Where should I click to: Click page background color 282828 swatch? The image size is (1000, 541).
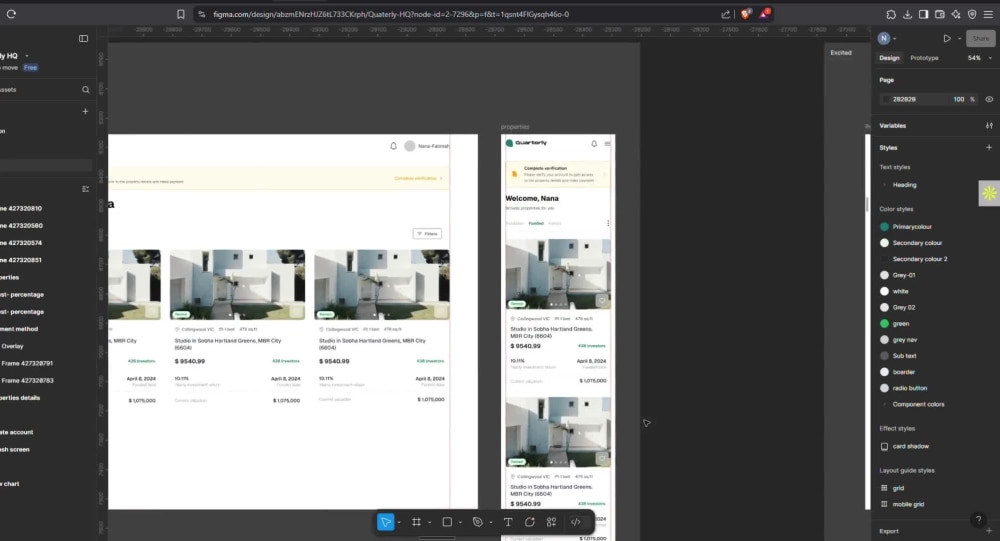(x=885, y=100)
